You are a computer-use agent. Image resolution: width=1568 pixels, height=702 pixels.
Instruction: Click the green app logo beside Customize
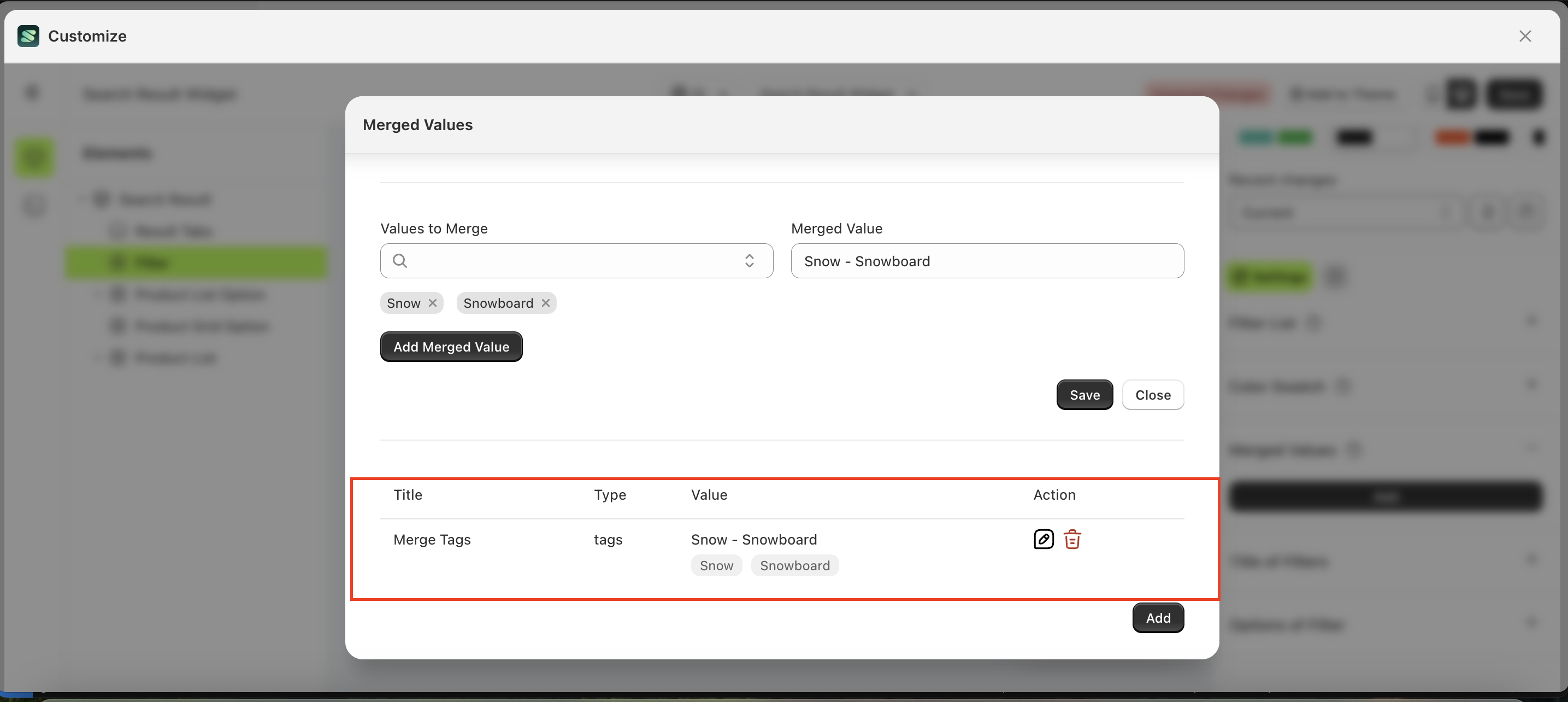tap(27, 36)
